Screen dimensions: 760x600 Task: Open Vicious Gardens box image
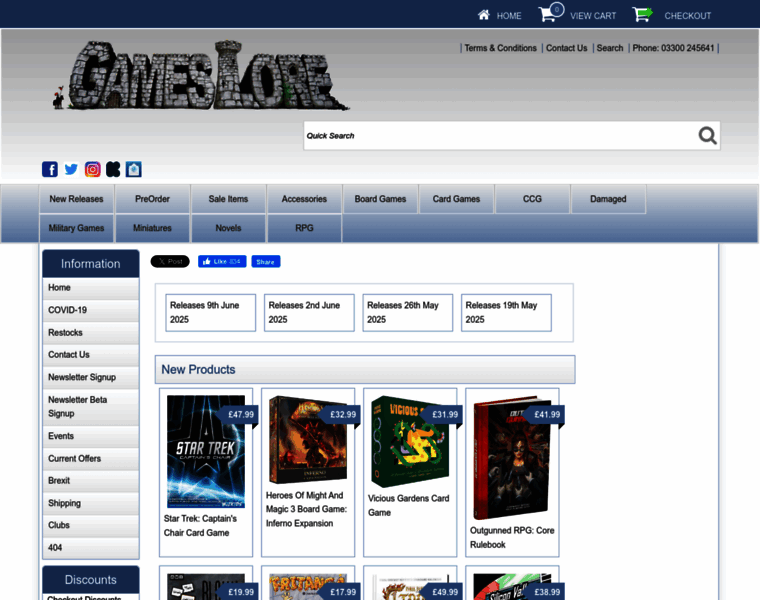point(410,441)
